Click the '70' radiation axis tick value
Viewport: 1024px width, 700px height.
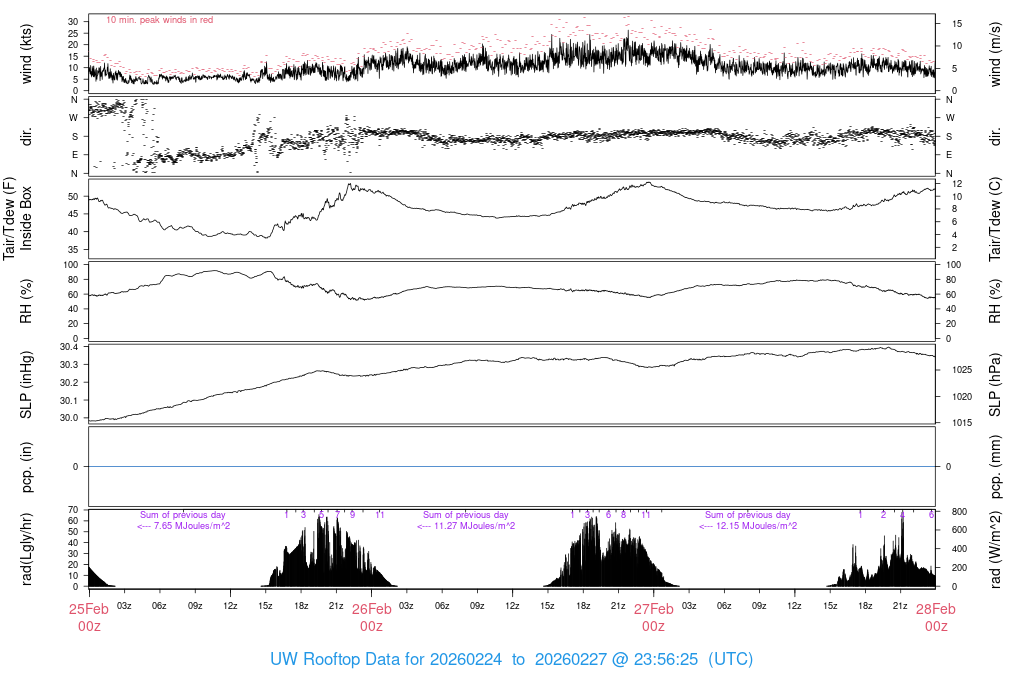pyautogui.click(x=73, y=510)
